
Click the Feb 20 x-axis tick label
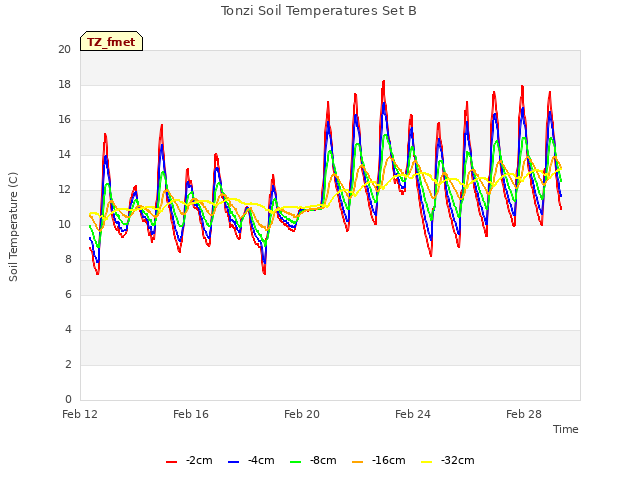coord(302,414)
